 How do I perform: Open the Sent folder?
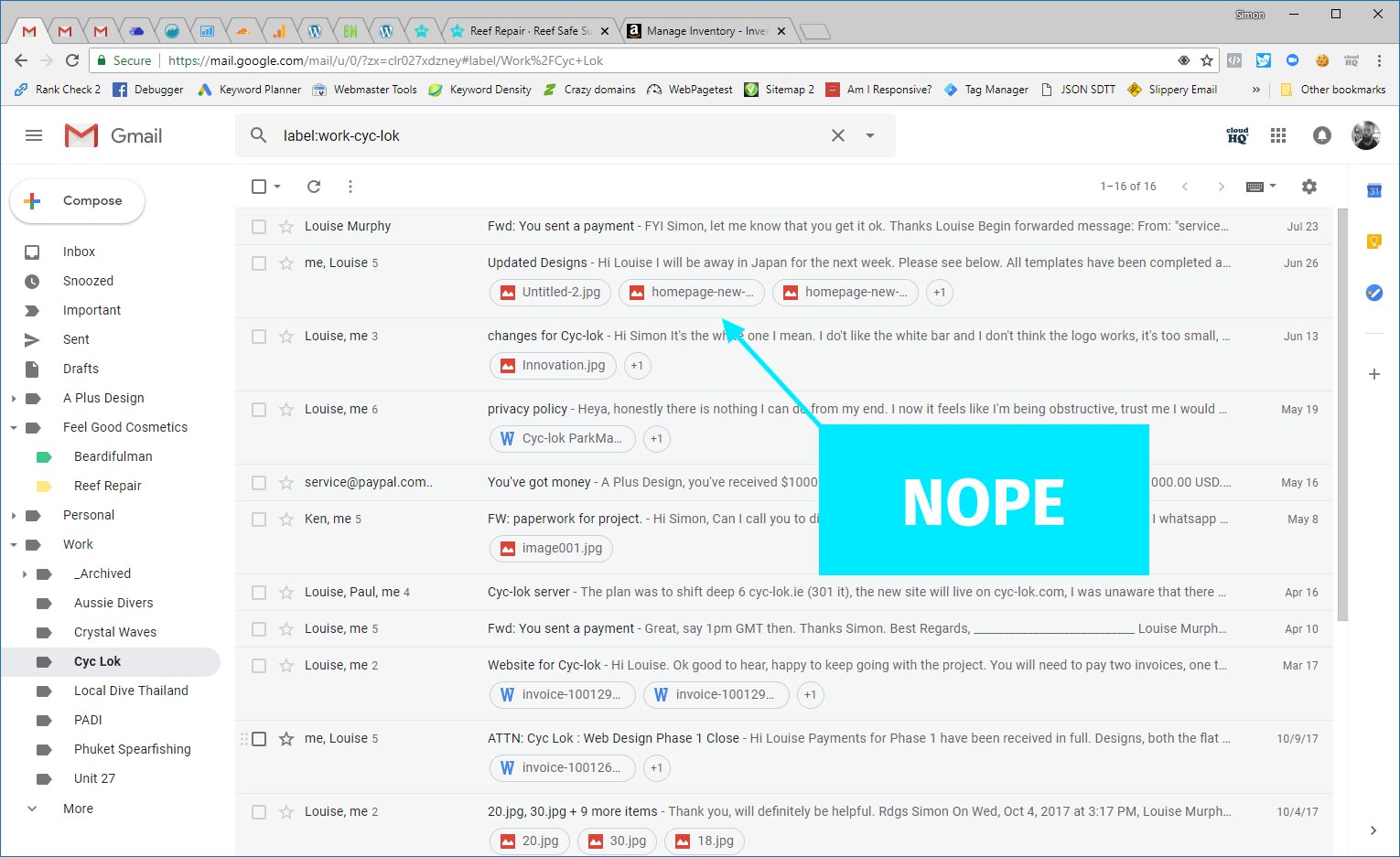tap(76, 339)
